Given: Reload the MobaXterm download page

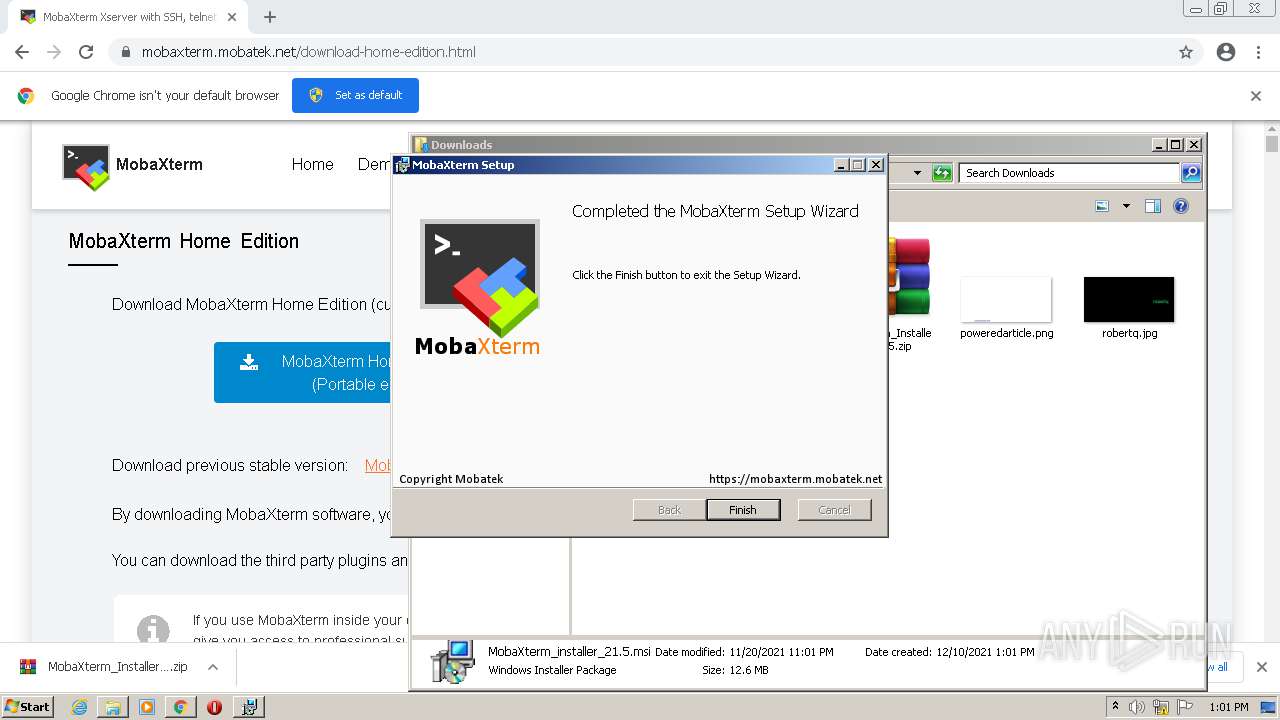Looking at the screenshot, I should click(86, 52).
